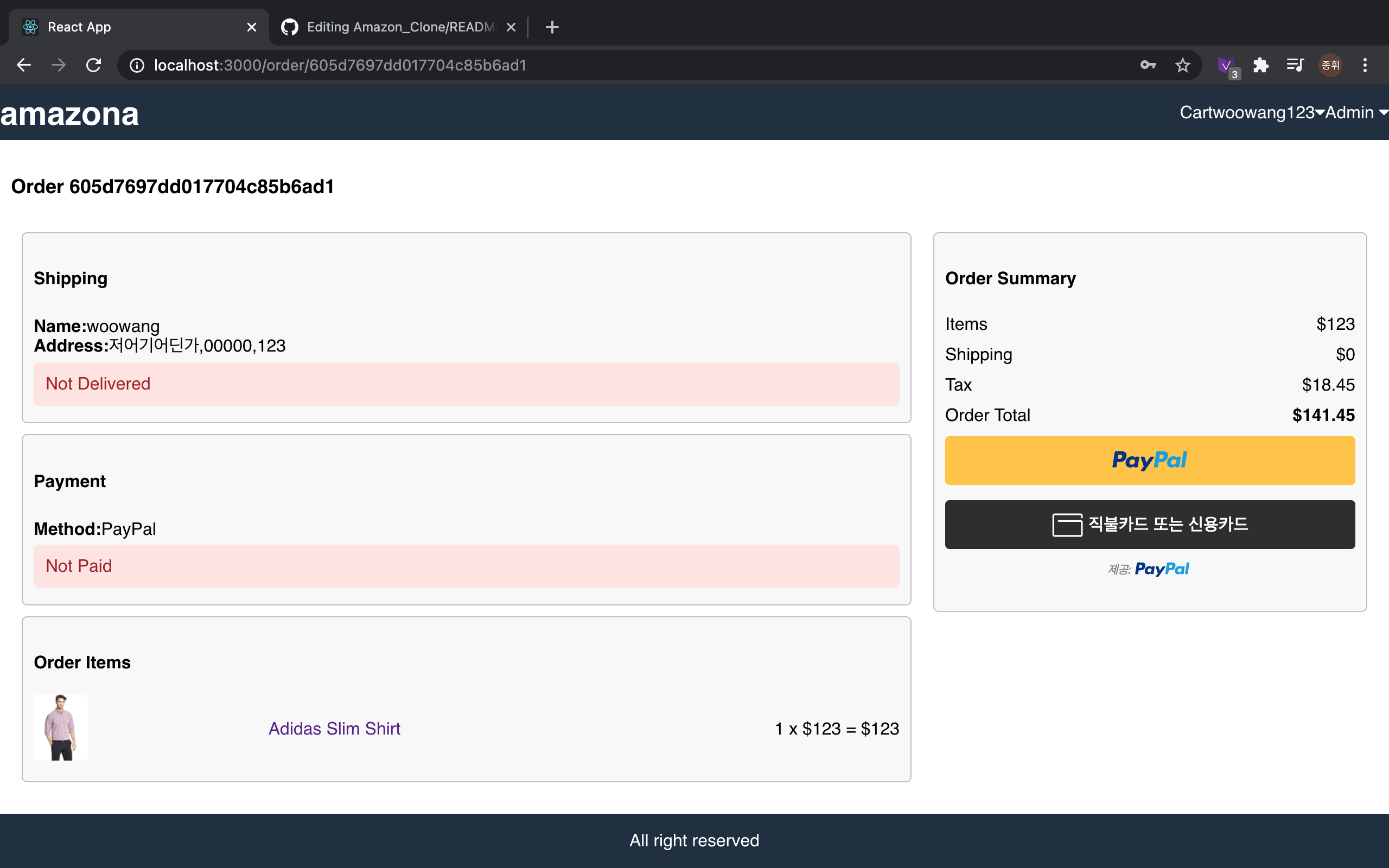Image resolution: width=1389 pixels, height=868 pixels.
Task: Bookmark this page with the star icon
Action: (1182, 65)
